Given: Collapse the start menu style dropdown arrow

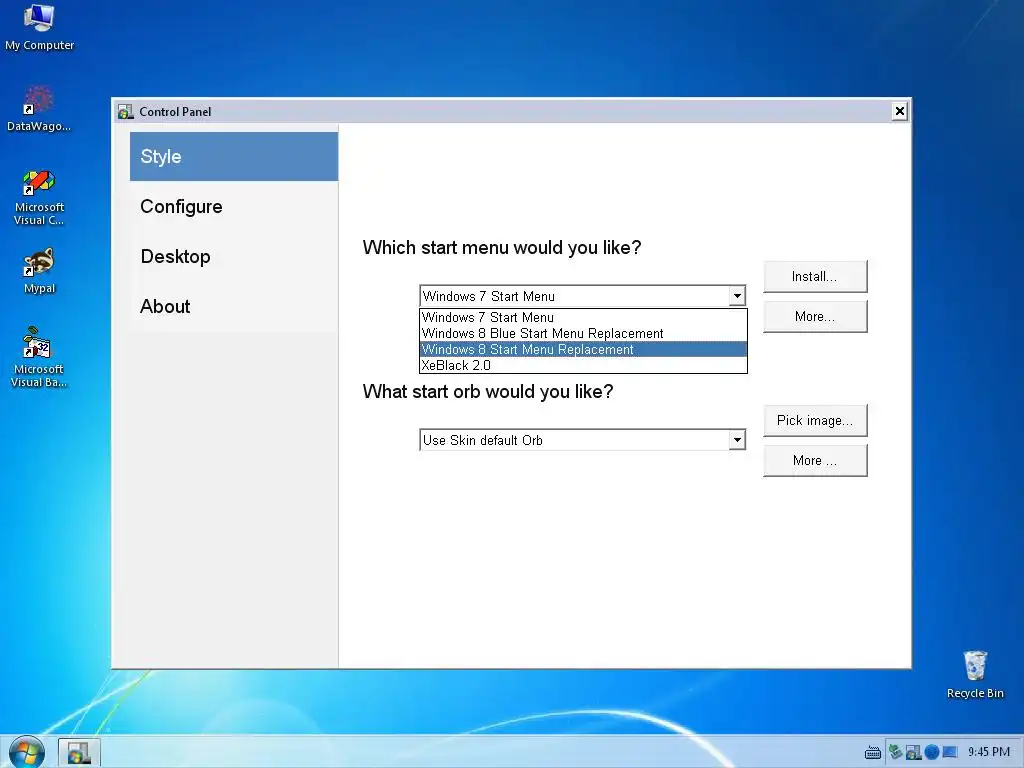Looking at the screenshot, I should (x=737, y=296).
